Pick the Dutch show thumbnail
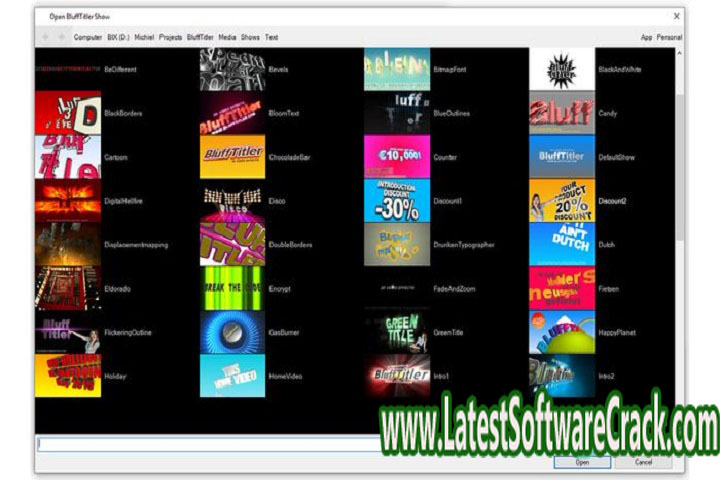This screenshot has height=480, width=720. tap(562, 244)
